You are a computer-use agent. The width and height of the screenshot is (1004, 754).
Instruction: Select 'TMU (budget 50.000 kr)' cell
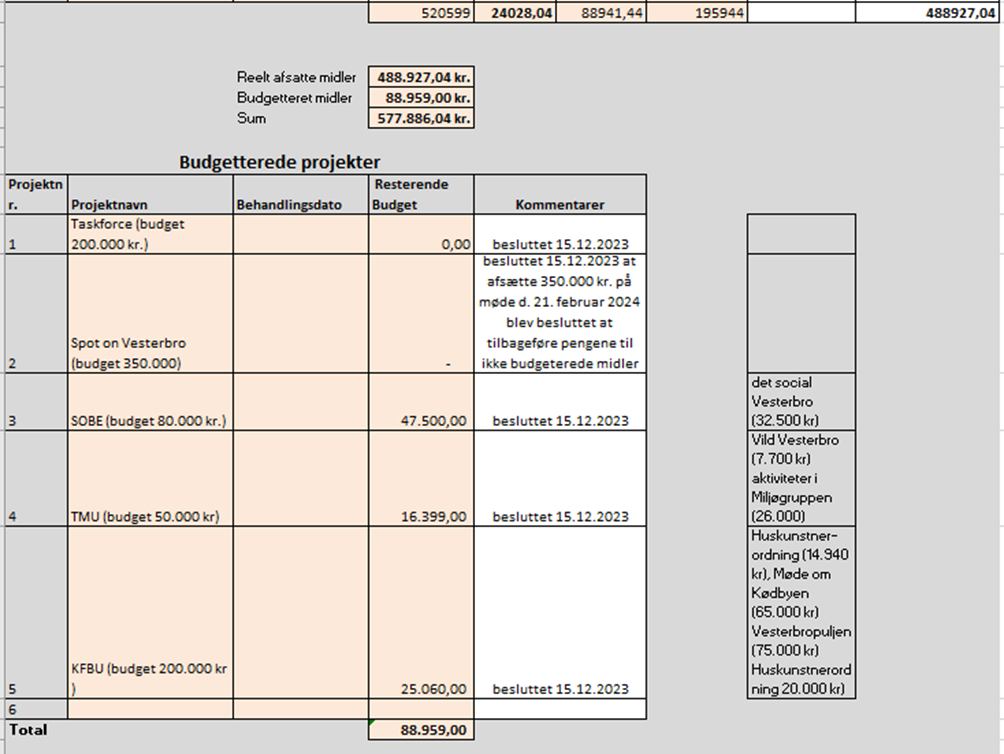(150, 479)
